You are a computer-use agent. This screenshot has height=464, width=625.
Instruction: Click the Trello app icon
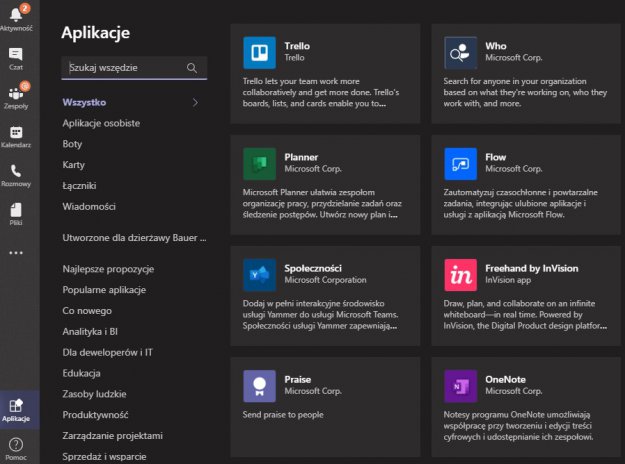(259, 53)
